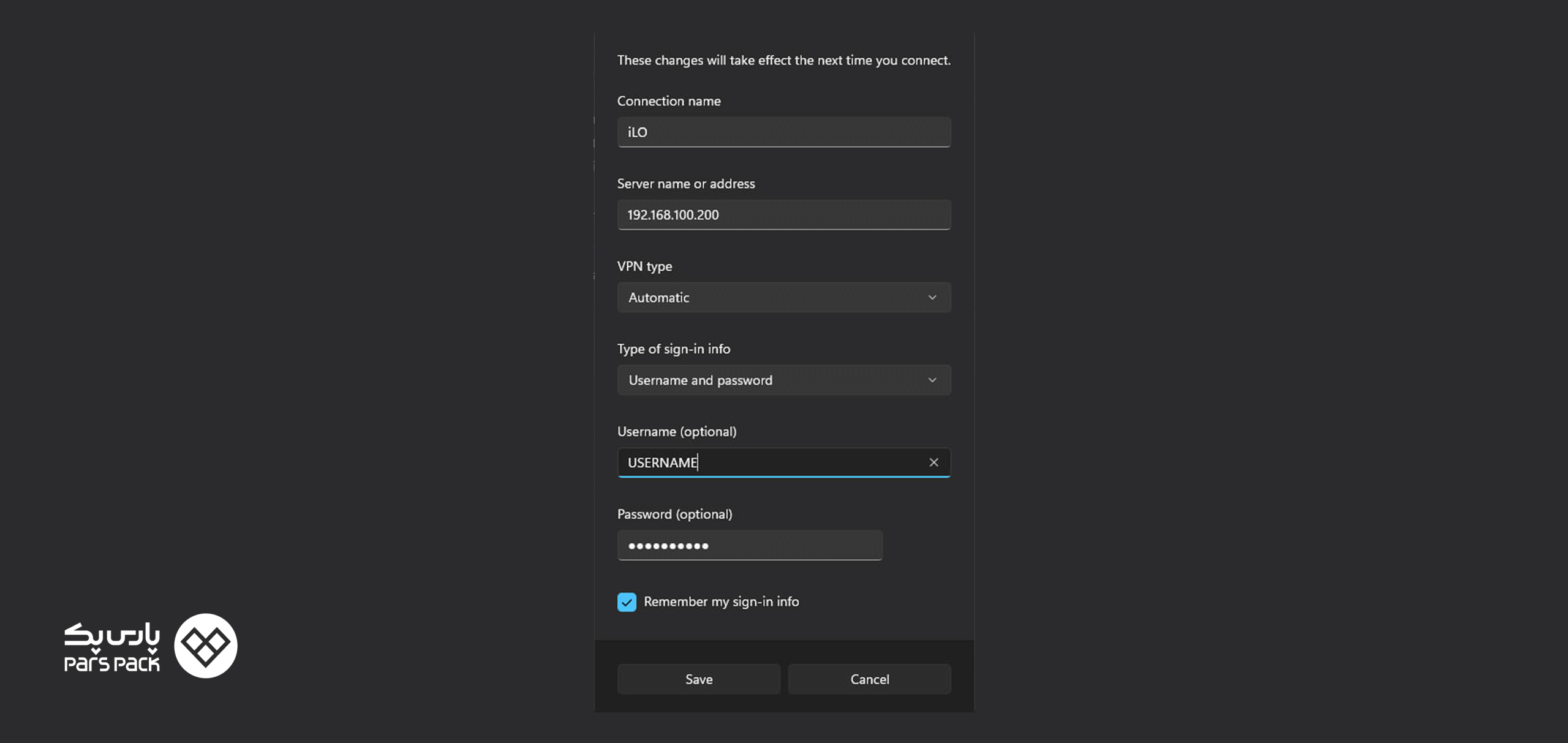Click the Save button
Viewport: 1568px width, 743px height.
(699, 679)
